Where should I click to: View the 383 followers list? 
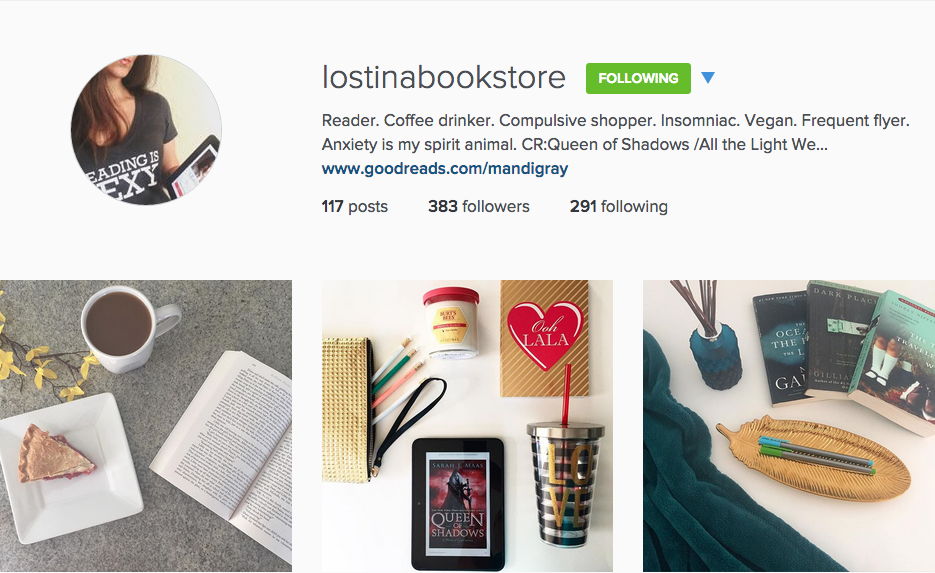(x=479, y=206)
